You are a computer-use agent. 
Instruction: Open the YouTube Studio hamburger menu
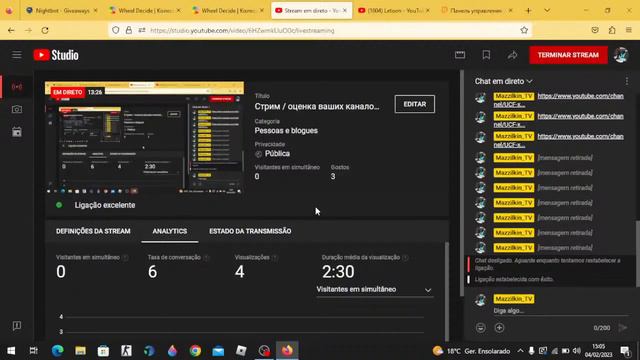pyautogui.click(x=17, y=55)
